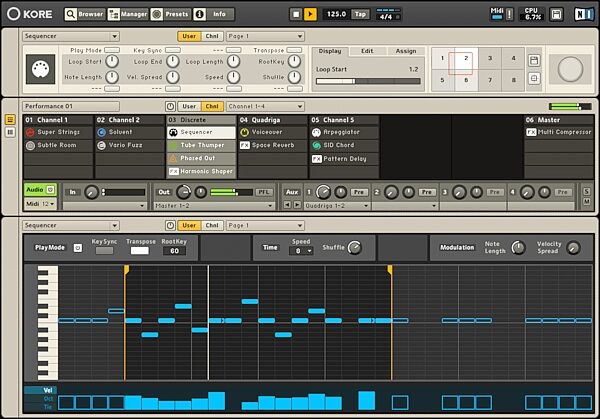Click the Multi Compressor FX icon
600x419 pixels.
click(x=531, y=132)
